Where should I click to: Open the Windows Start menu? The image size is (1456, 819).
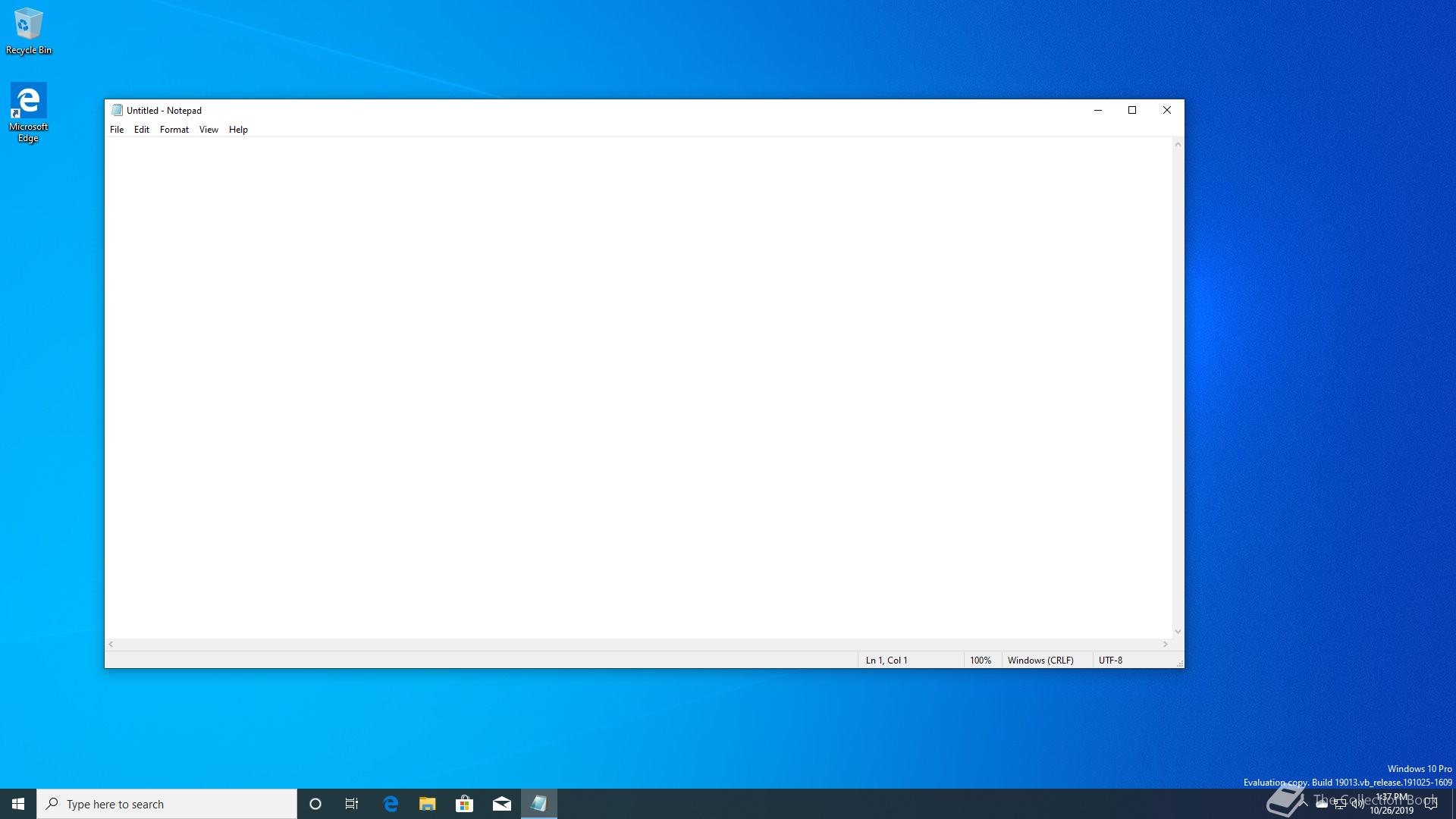coord(18,804)
